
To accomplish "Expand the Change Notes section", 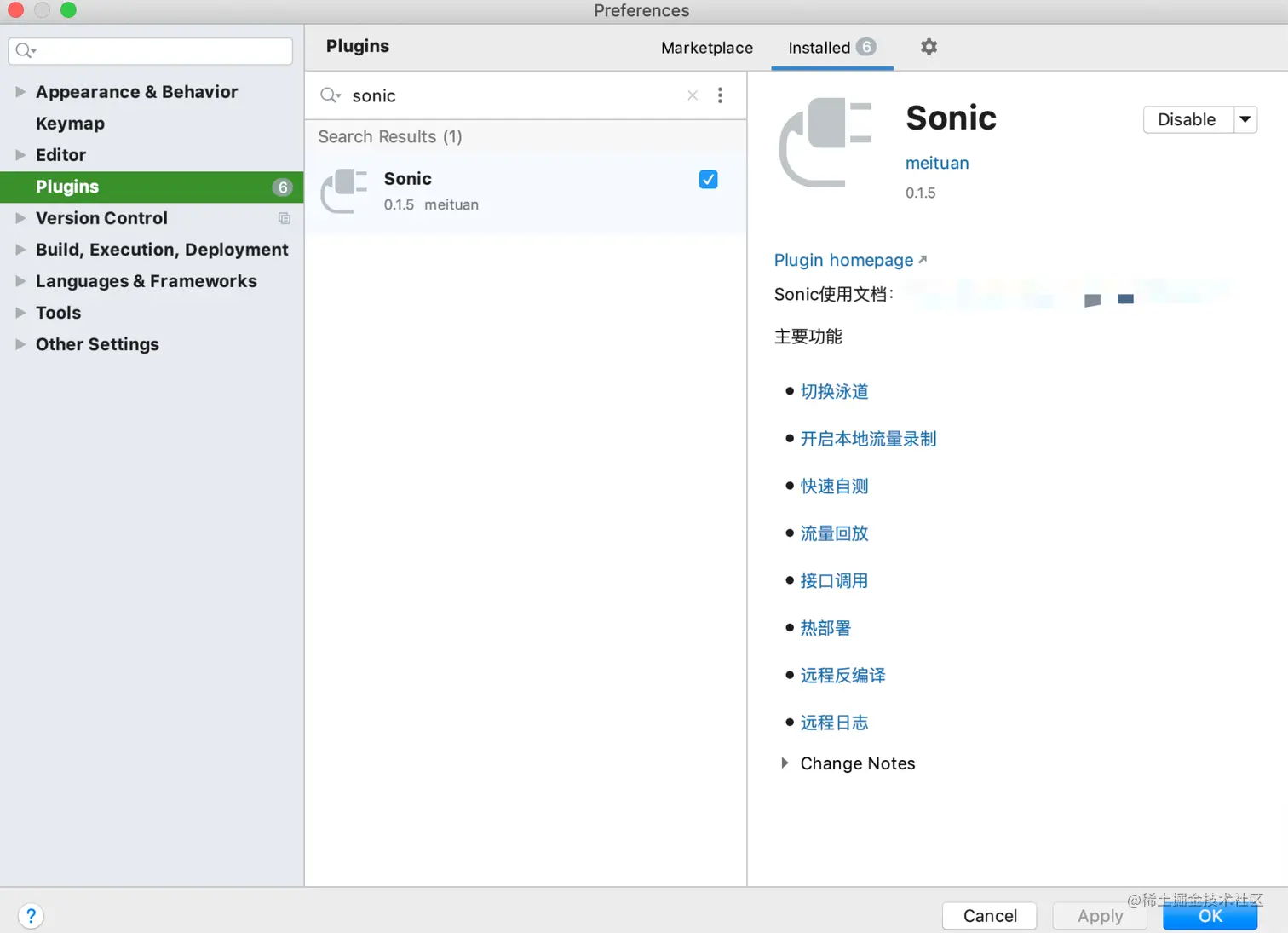I will [785, 763].
